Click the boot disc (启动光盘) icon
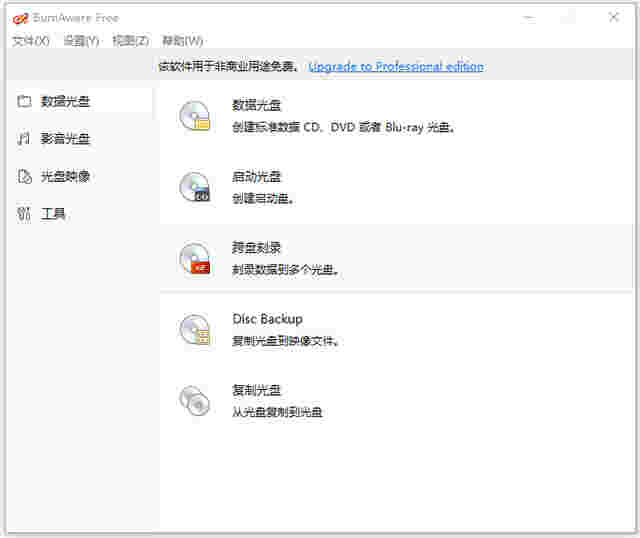Viewport: 640px width, 538px height. (195, 187)
